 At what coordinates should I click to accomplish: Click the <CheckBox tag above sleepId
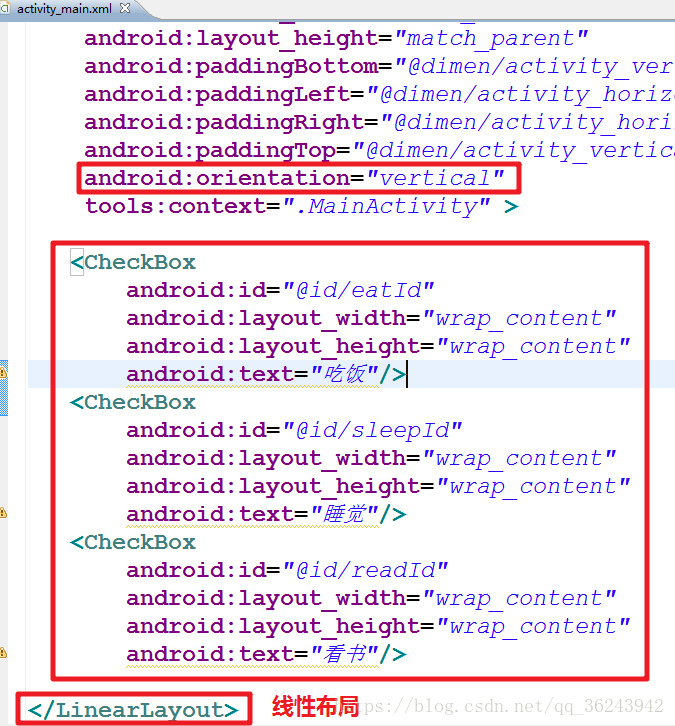click(x=133, y=402)
